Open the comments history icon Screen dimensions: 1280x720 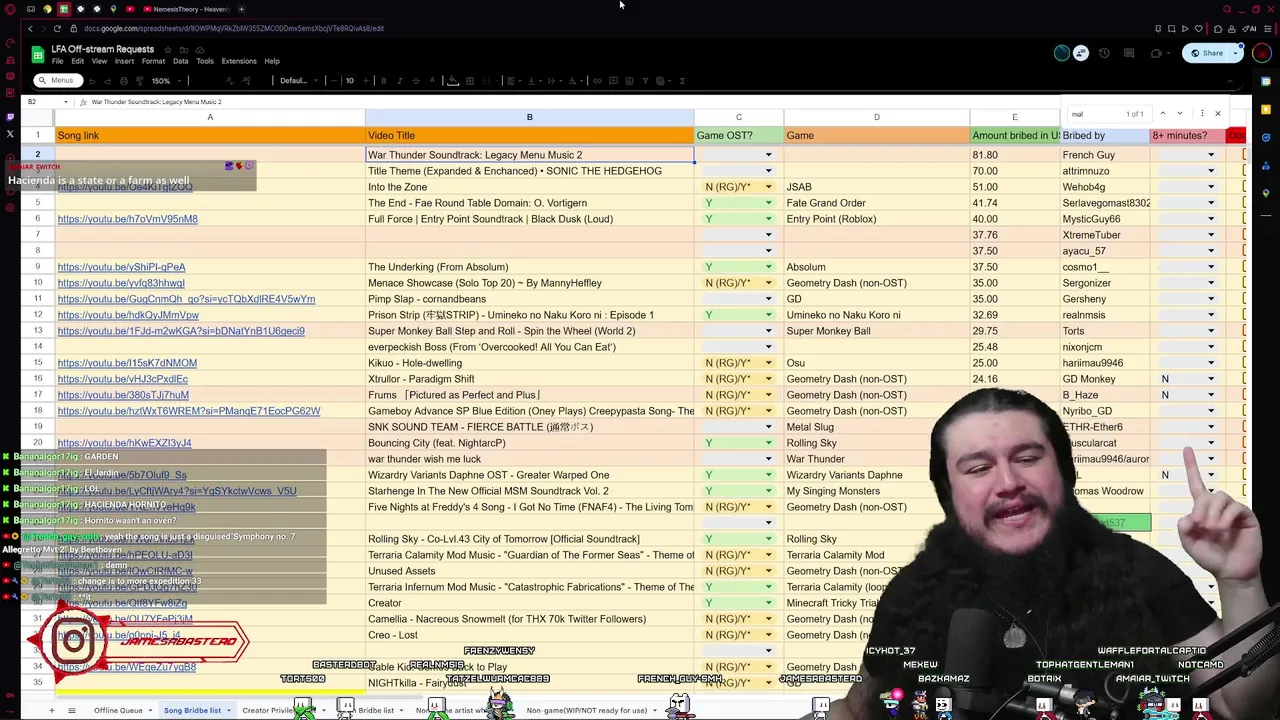pos(1129,53)
